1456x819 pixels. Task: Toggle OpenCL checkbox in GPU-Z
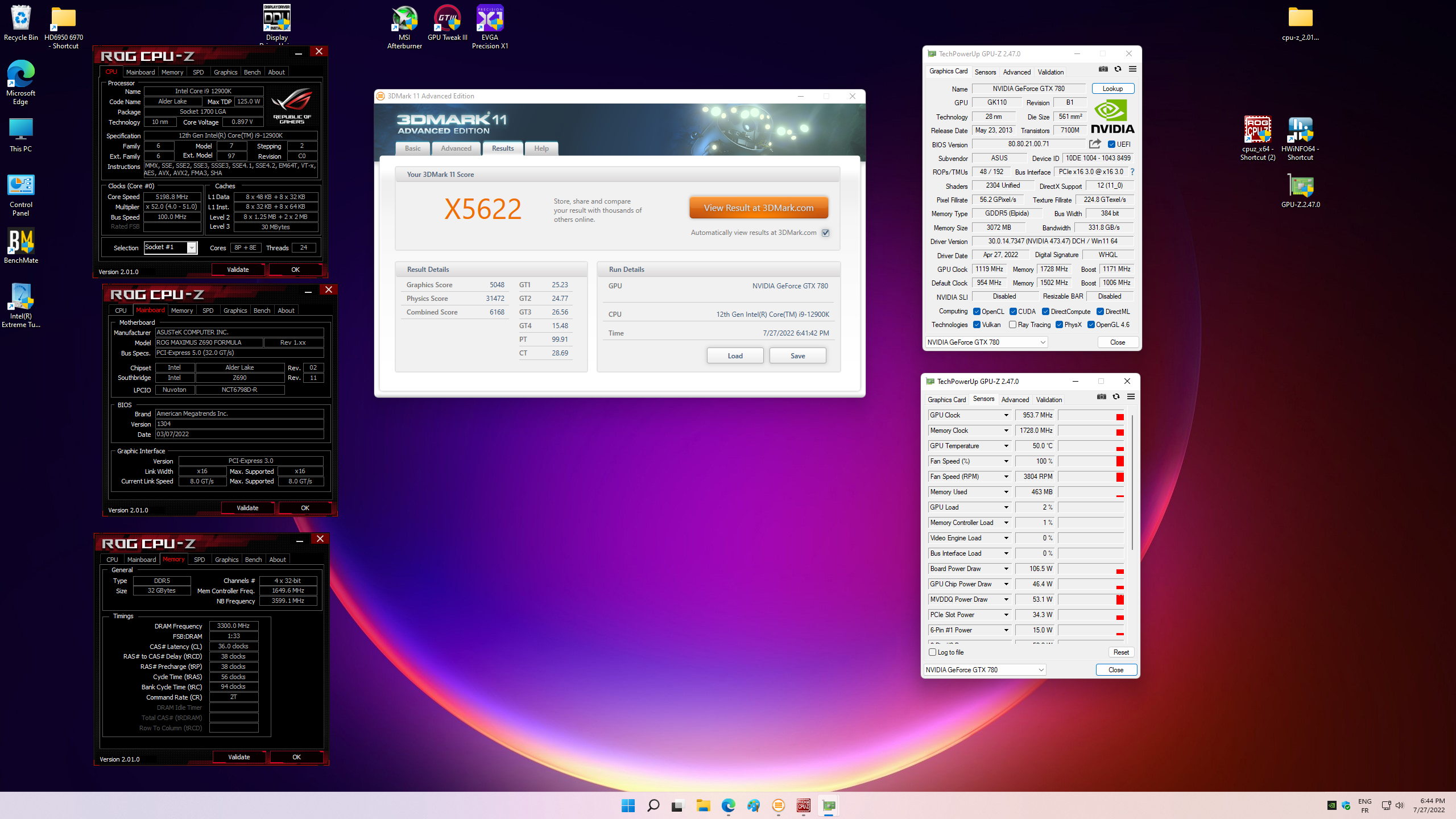[977, 312]
